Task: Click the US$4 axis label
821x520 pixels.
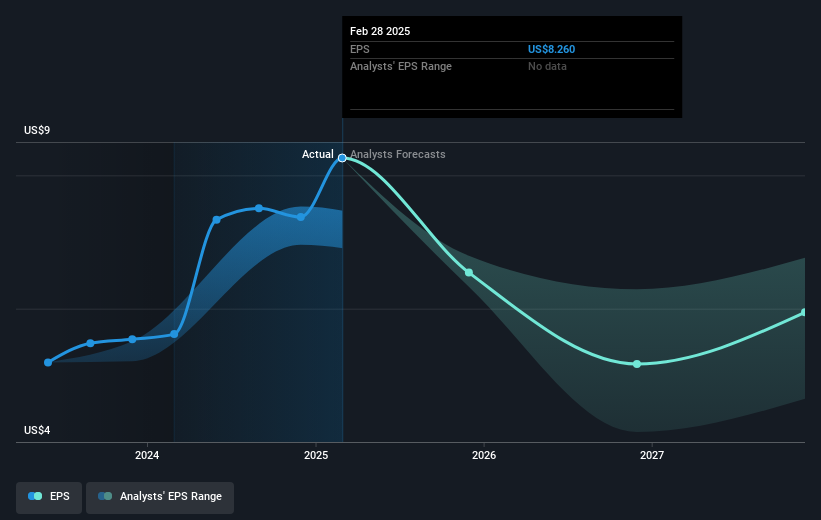Action: [x=37, y=430]
